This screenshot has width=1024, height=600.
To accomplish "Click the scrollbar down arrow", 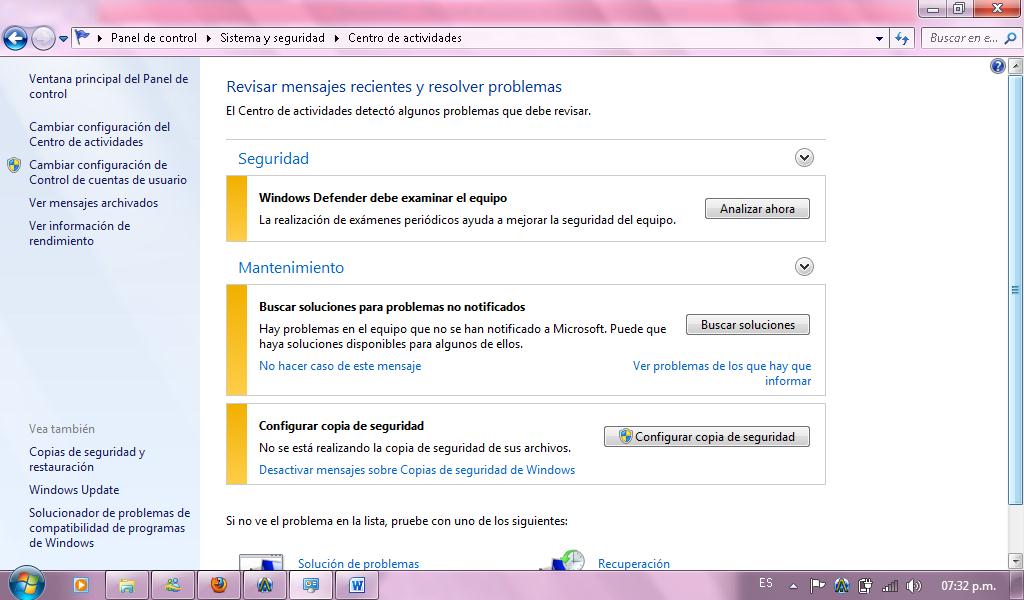I will (x=1015, y=561).
